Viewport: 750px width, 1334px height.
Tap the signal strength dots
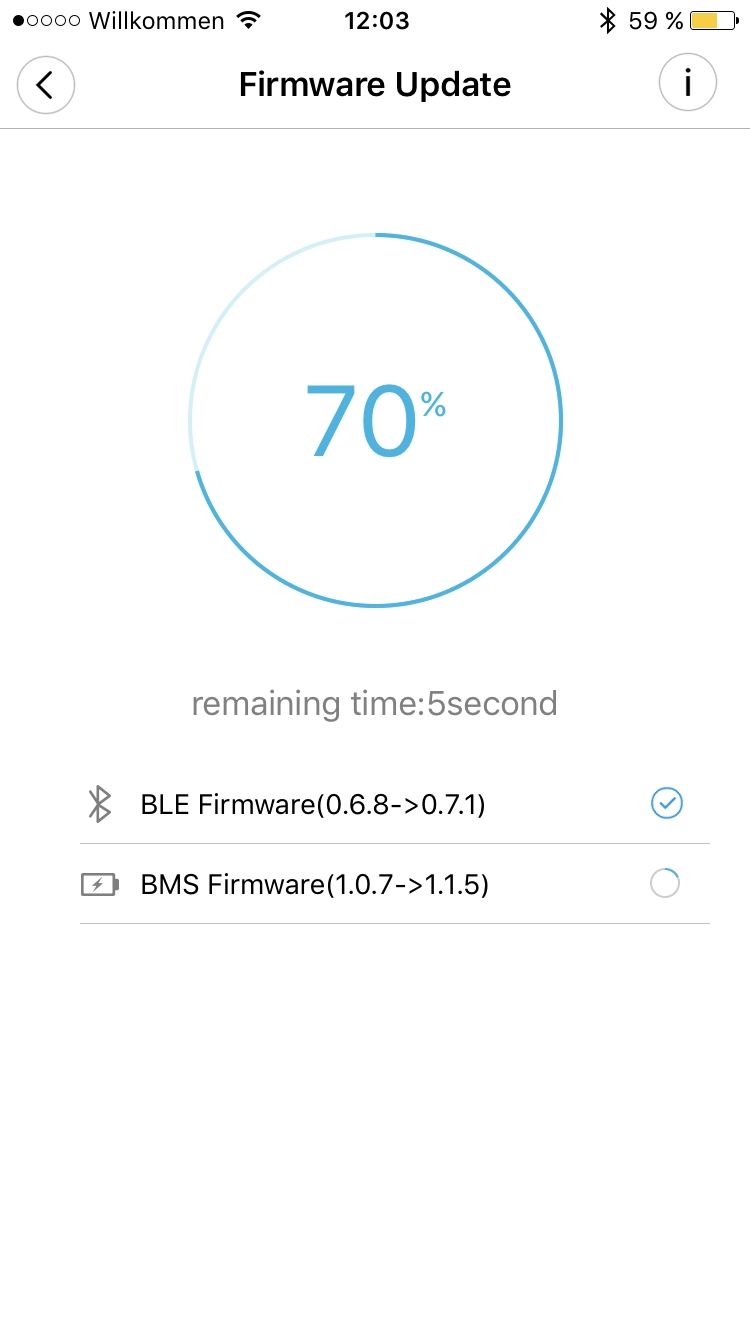point(47,21)
